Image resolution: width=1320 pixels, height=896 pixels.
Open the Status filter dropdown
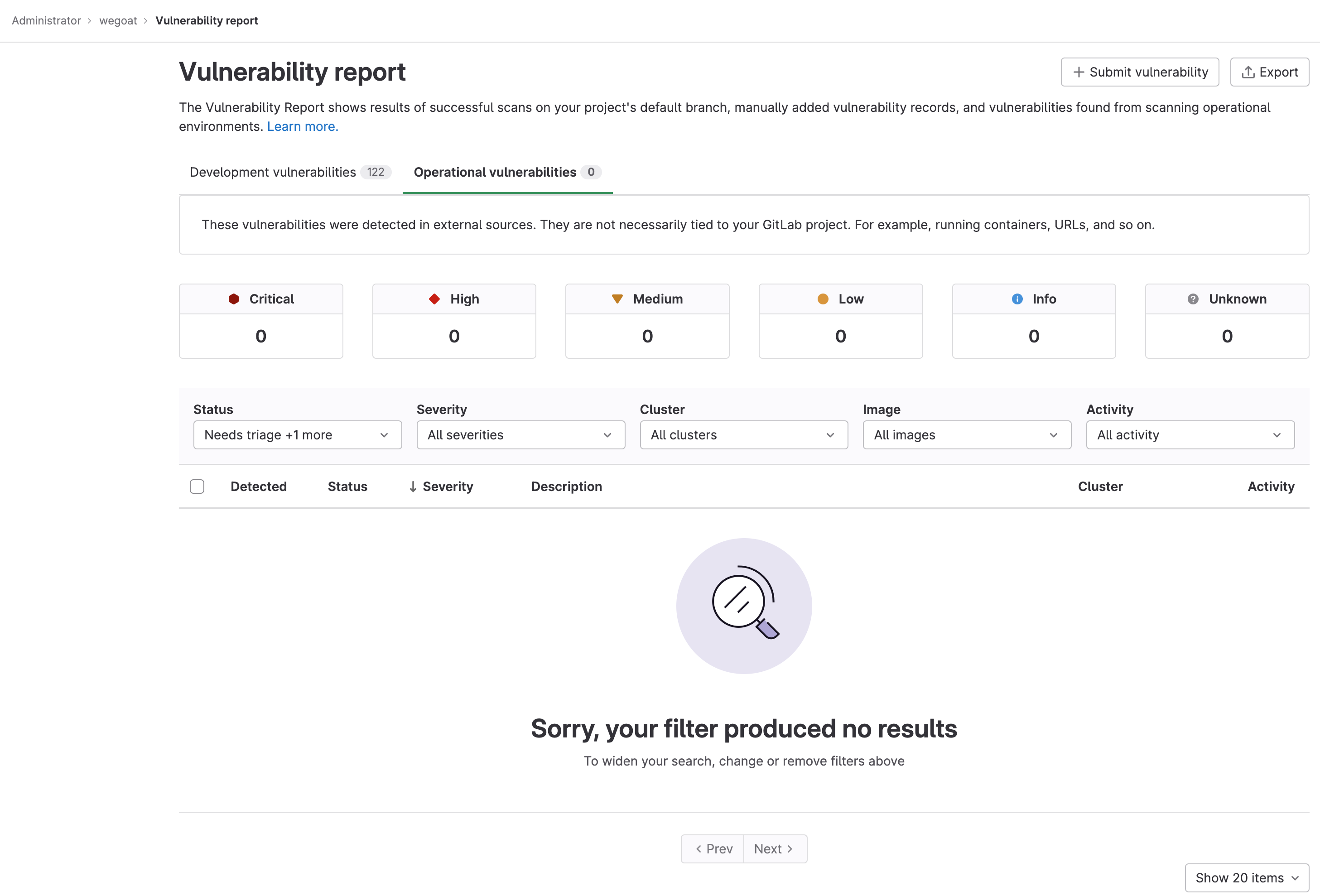297,435
